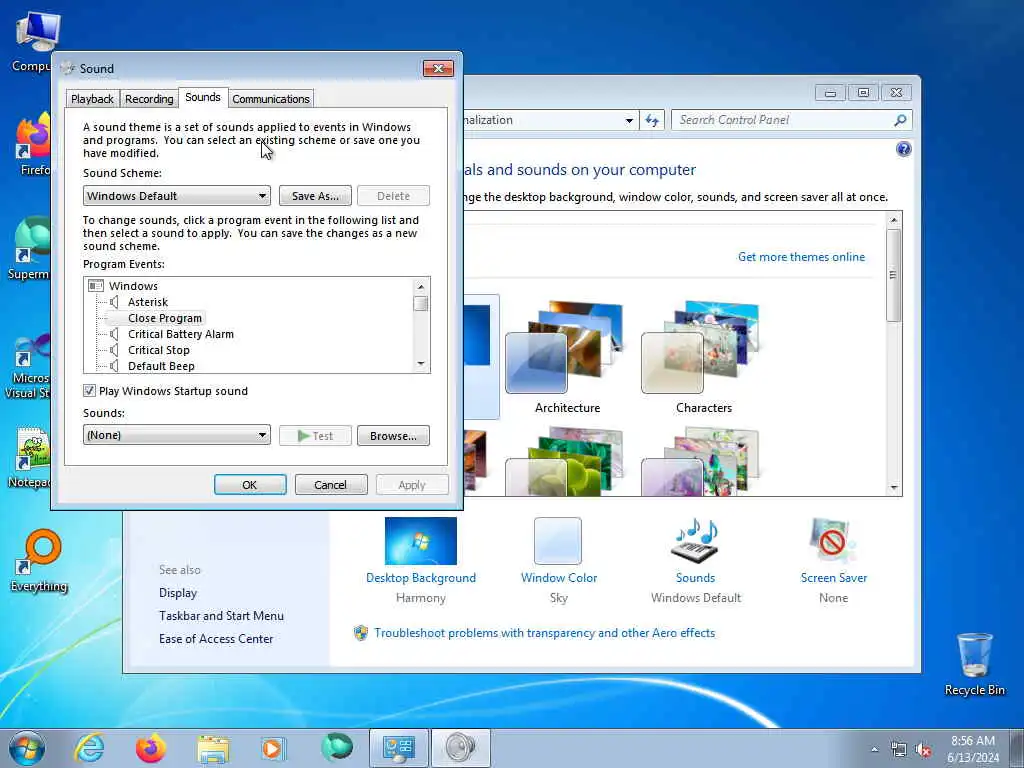
Task: Show hidden tray icons arrow
Action: (x=874, y=750)
